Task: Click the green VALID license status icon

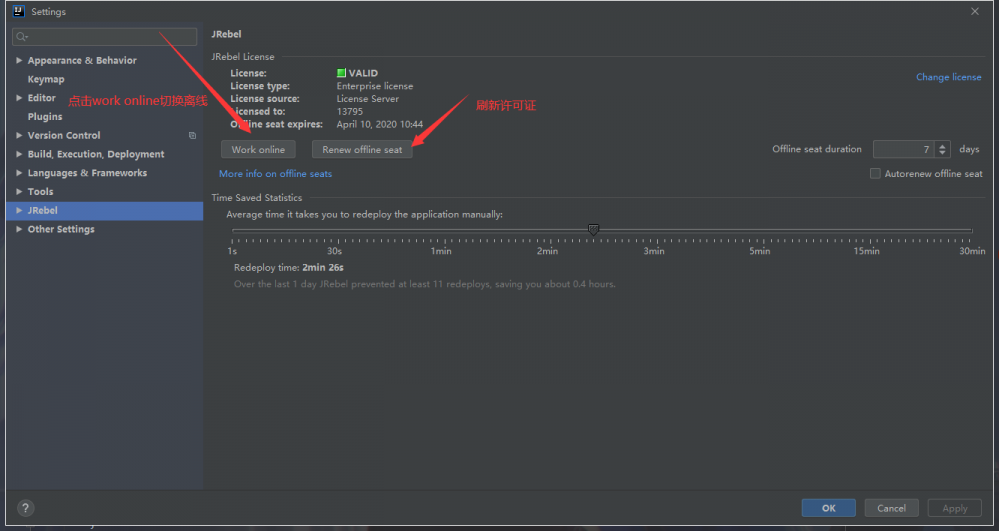Action: 341,73
